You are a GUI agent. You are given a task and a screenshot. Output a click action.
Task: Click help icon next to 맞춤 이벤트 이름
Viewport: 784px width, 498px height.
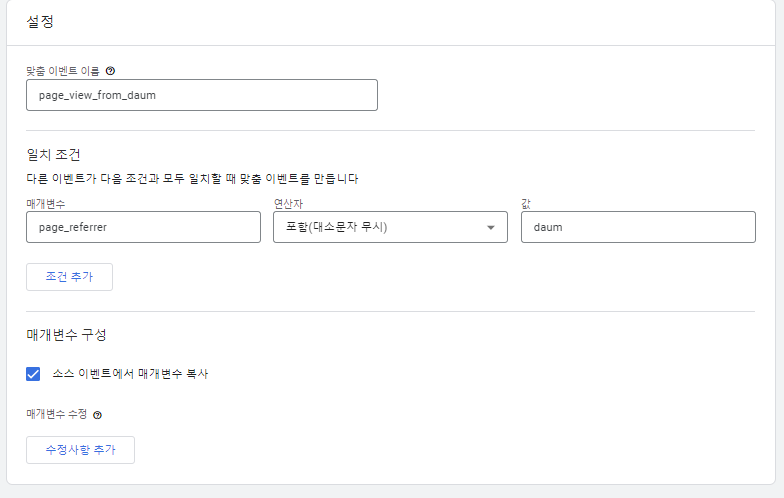point(110,71)
